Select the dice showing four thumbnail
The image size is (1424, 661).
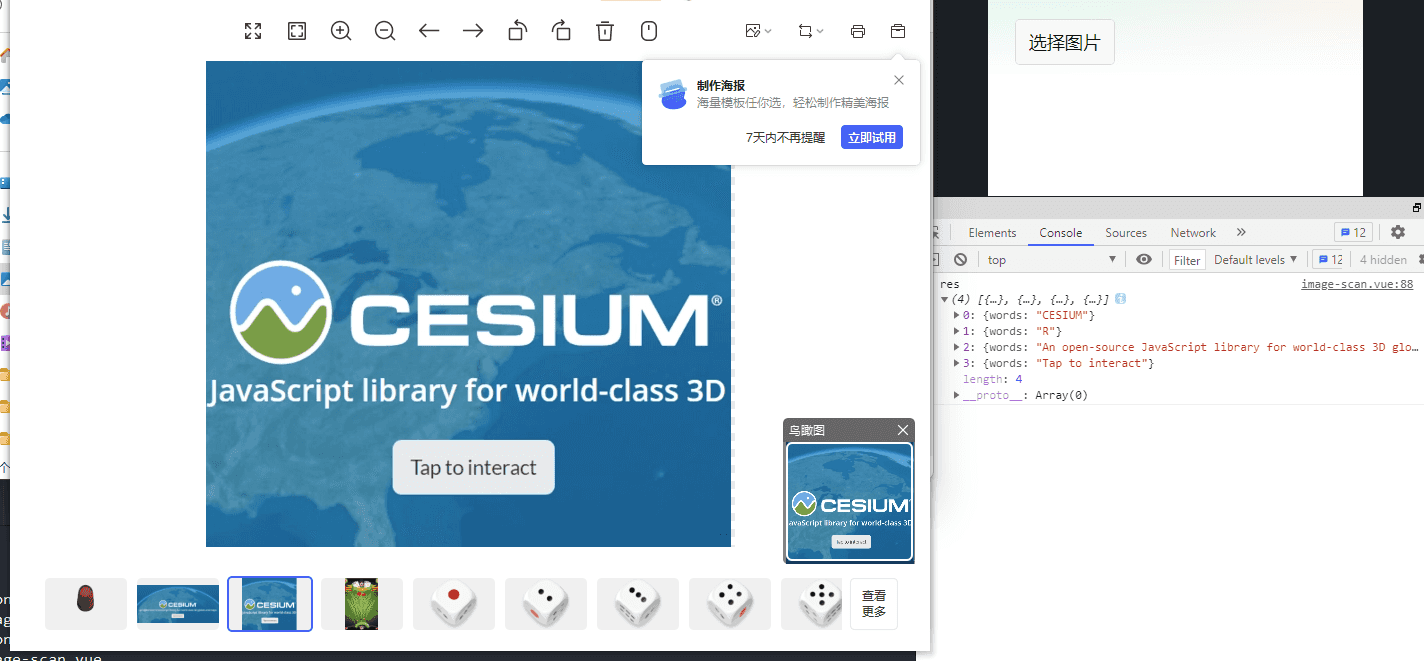tap(730, 604)
